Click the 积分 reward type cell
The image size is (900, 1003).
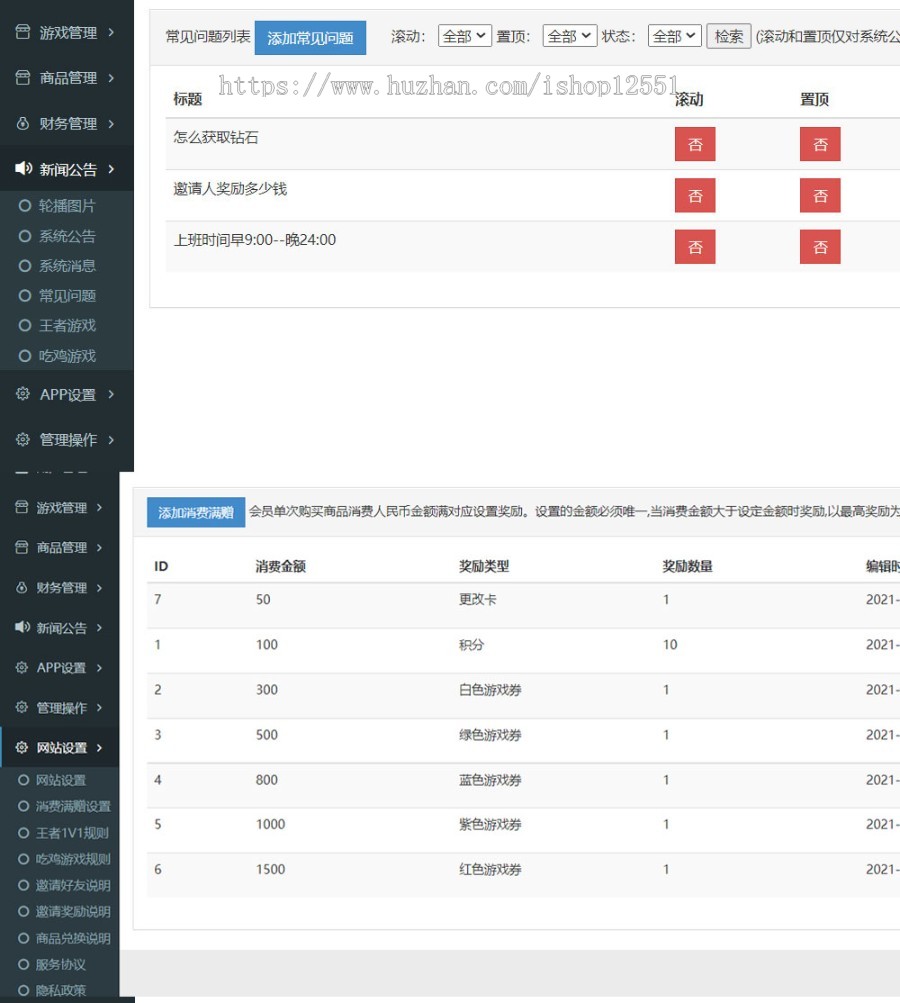(x=471, y=645)
